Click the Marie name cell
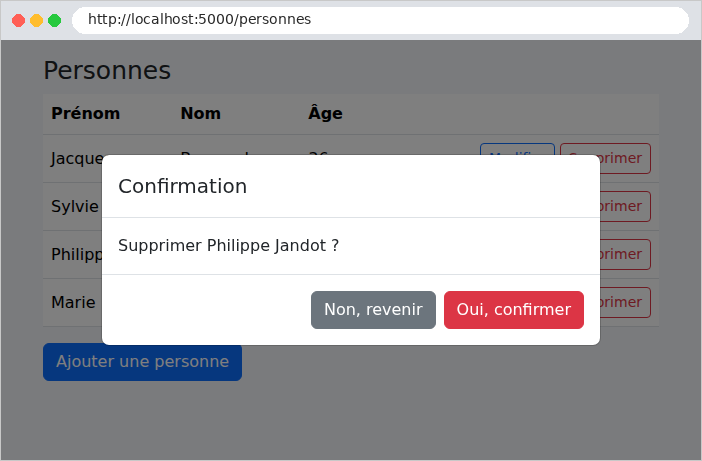The height and width of the screenshot is (461, 702). point(73,302)
